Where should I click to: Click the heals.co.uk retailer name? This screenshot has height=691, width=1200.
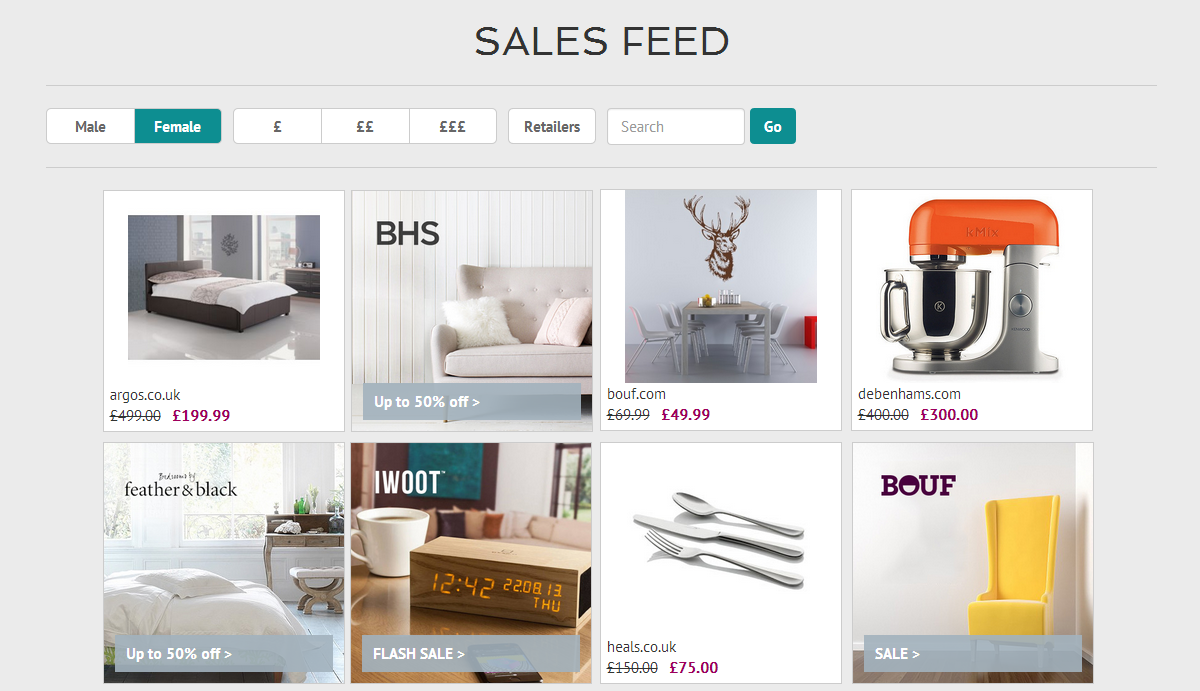[642, 647]
